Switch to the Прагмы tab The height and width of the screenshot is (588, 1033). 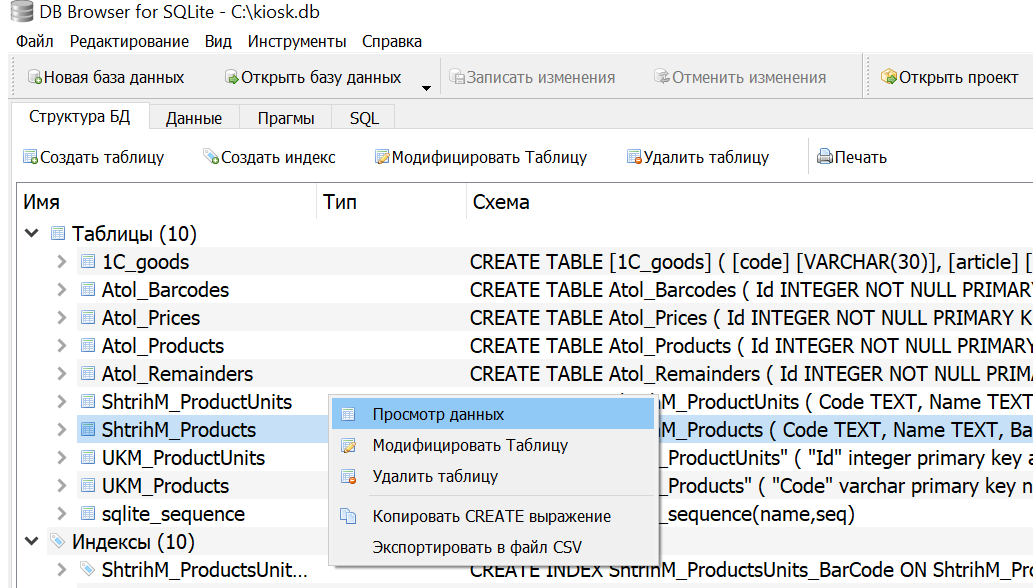(286, 118)
